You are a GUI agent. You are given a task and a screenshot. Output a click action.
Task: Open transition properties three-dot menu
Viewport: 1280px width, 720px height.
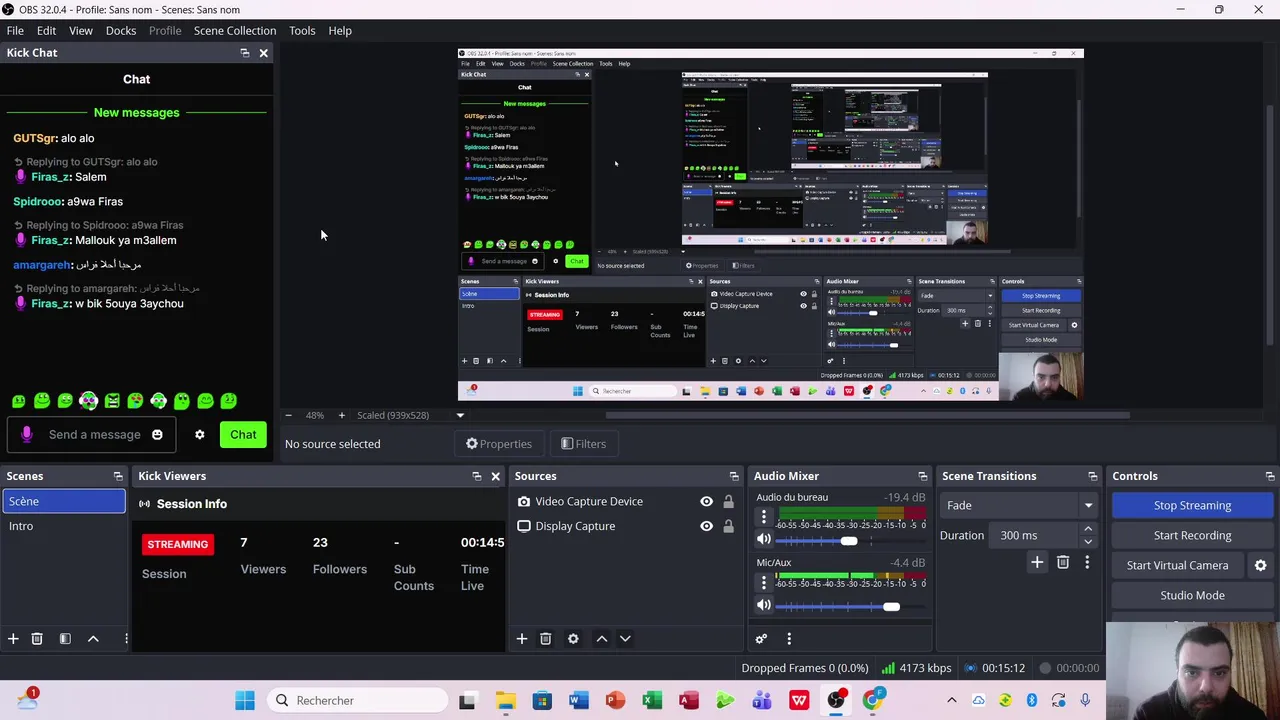pos(1087,563)
